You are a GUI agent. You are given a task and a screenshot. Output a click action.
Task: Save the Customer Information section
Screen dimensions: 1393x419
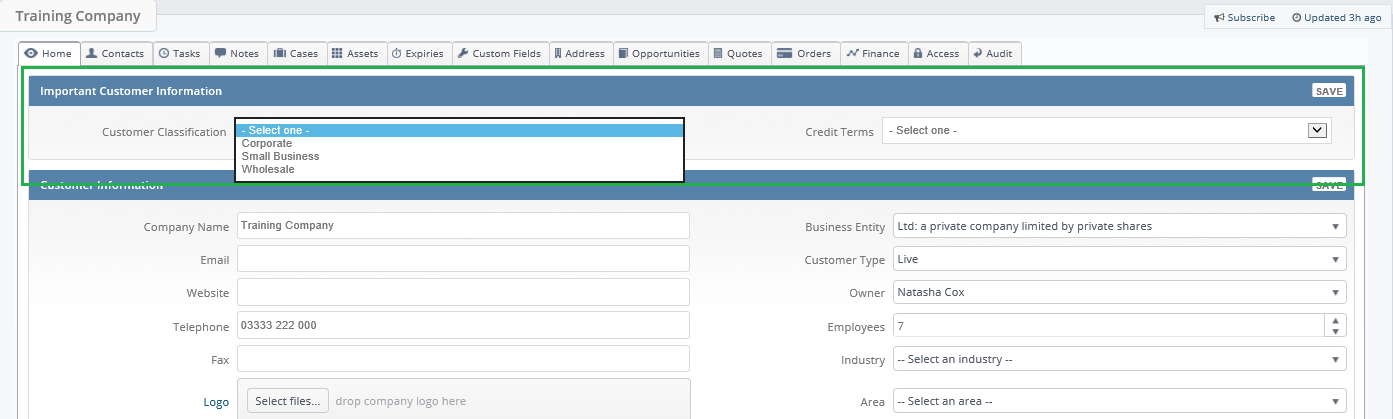click(x=1329, y=185)
